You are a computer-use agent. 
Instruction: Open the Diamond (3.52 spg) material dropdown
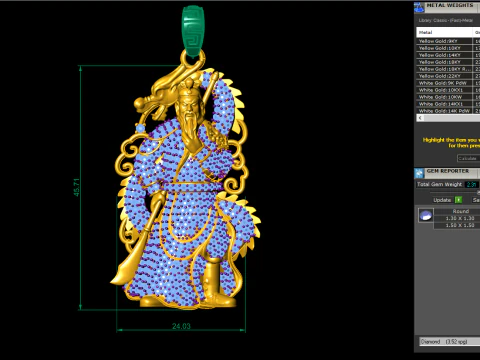click(x=449, y=342)
